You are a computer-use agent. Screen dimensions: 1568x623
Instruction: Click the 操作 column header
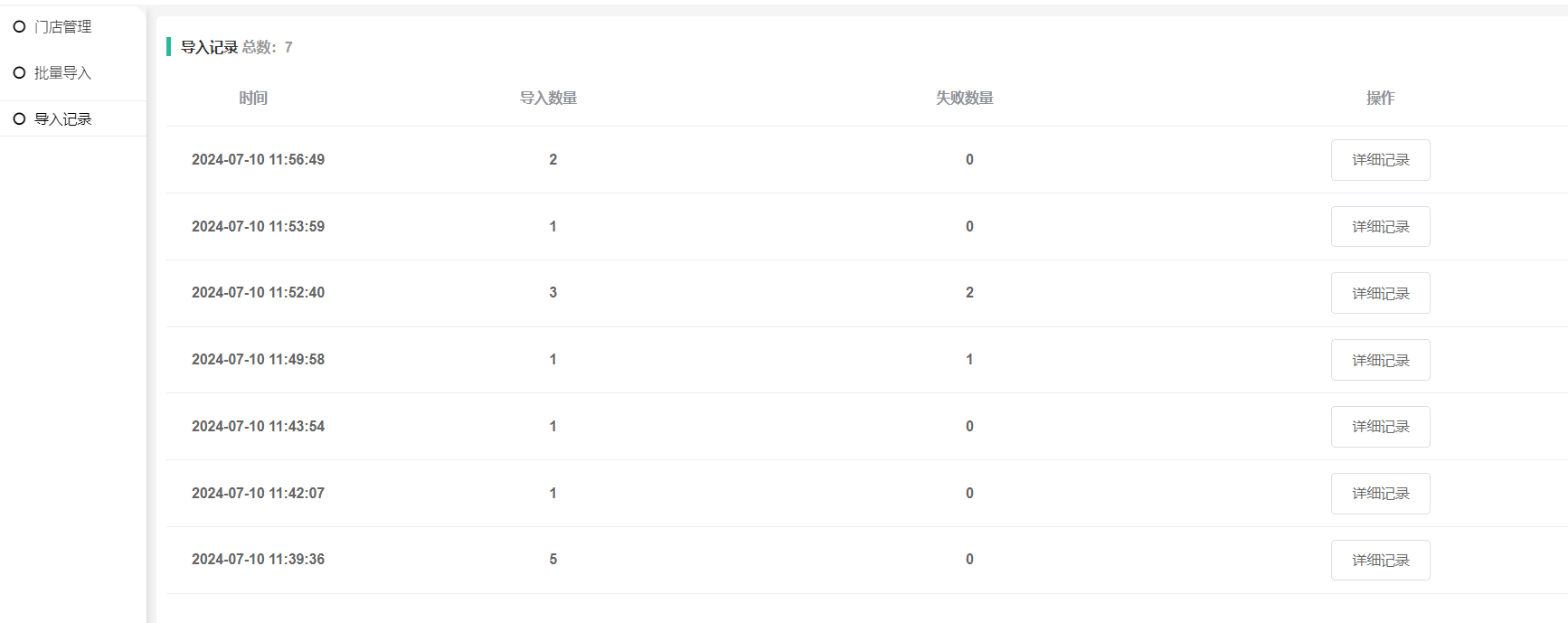[1380, 98]
